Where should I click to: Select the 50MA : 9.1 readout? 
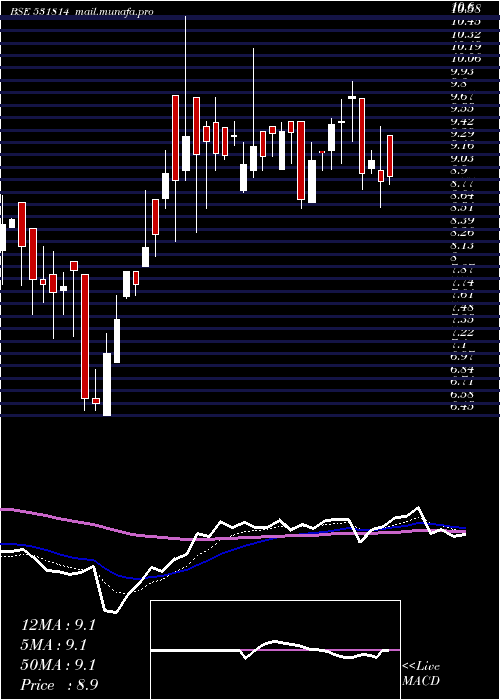tap(58, 665)
